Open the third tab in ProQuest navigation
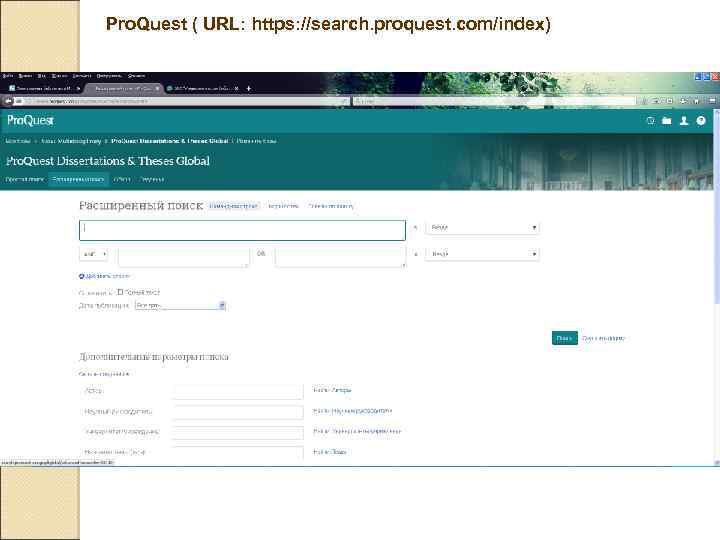 [x=122, y=179]
